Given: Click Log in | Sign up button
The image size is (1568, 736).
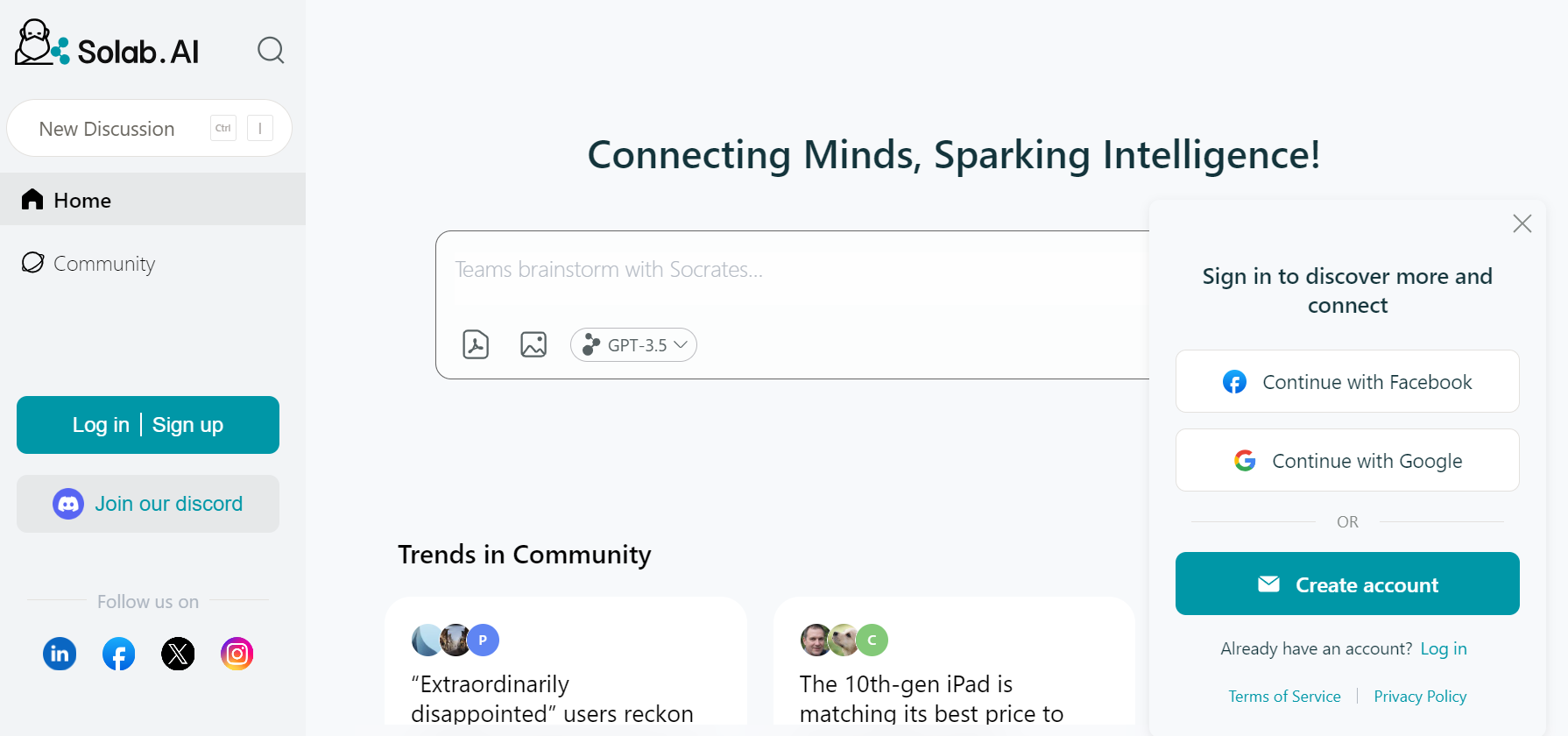Looking at the screenshot, I should click(x=148, y=425).
